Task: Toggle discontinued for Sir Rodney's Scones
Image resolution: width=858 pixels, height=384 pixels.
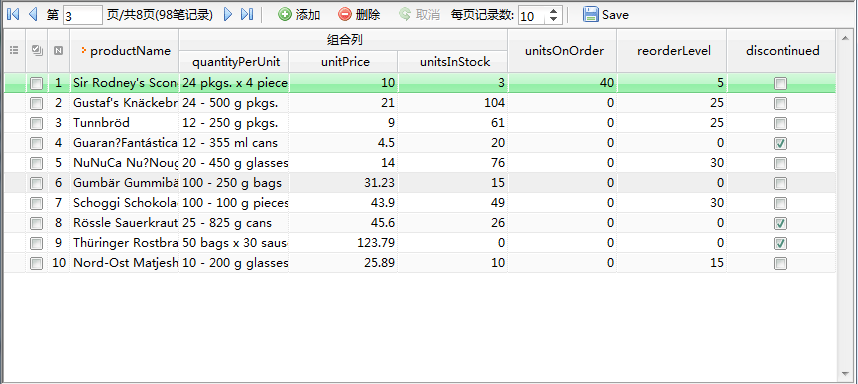Action: [x=781, y=84]
